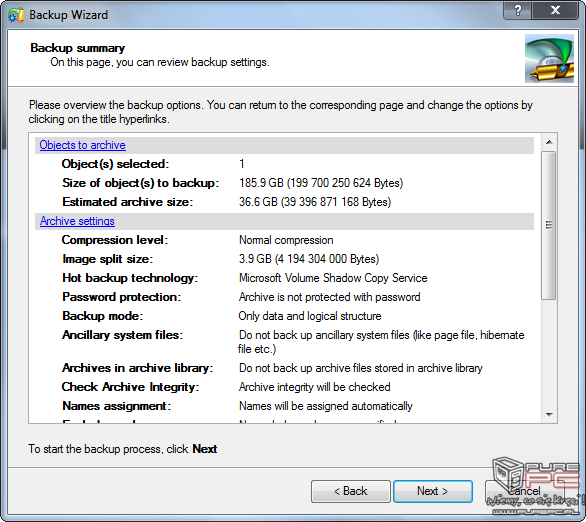This screenshot has width=586, height=522.
Task: Close the Backup Wizard window
Action: click(x=555, y=10)
